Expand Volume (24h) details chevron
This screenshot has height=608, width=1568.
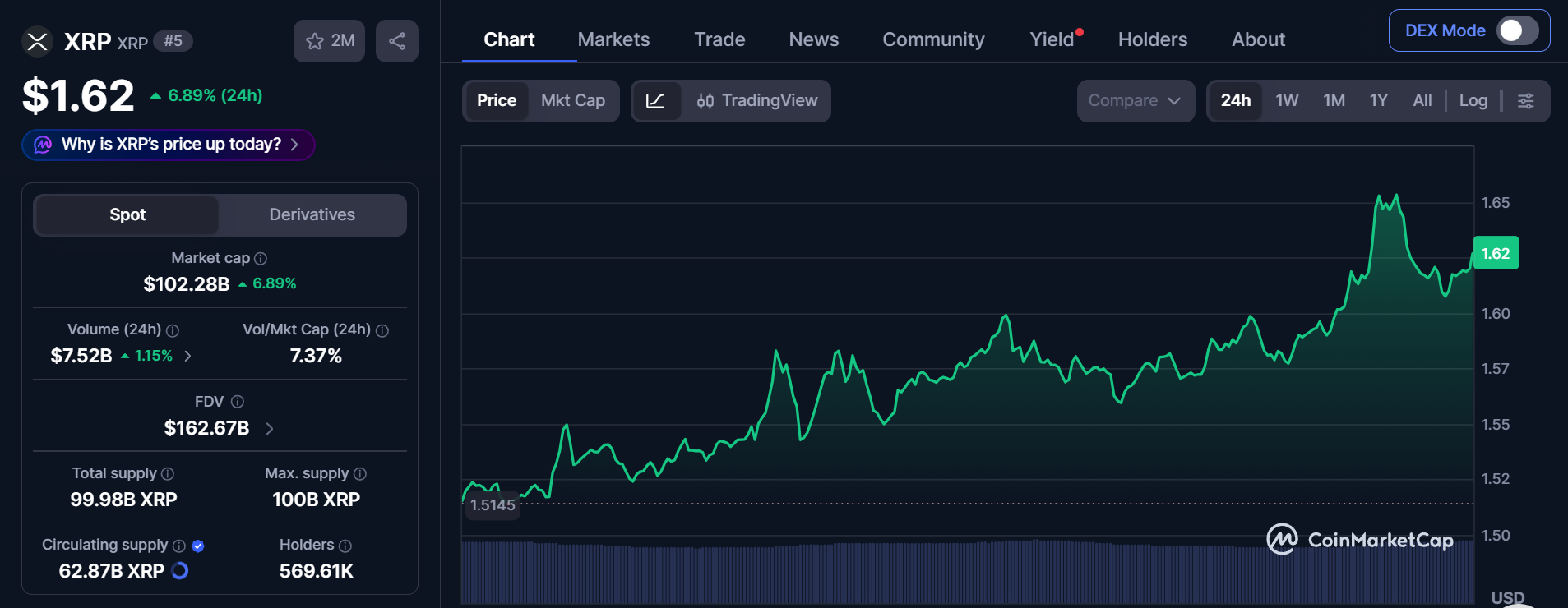tap(188, 356)
